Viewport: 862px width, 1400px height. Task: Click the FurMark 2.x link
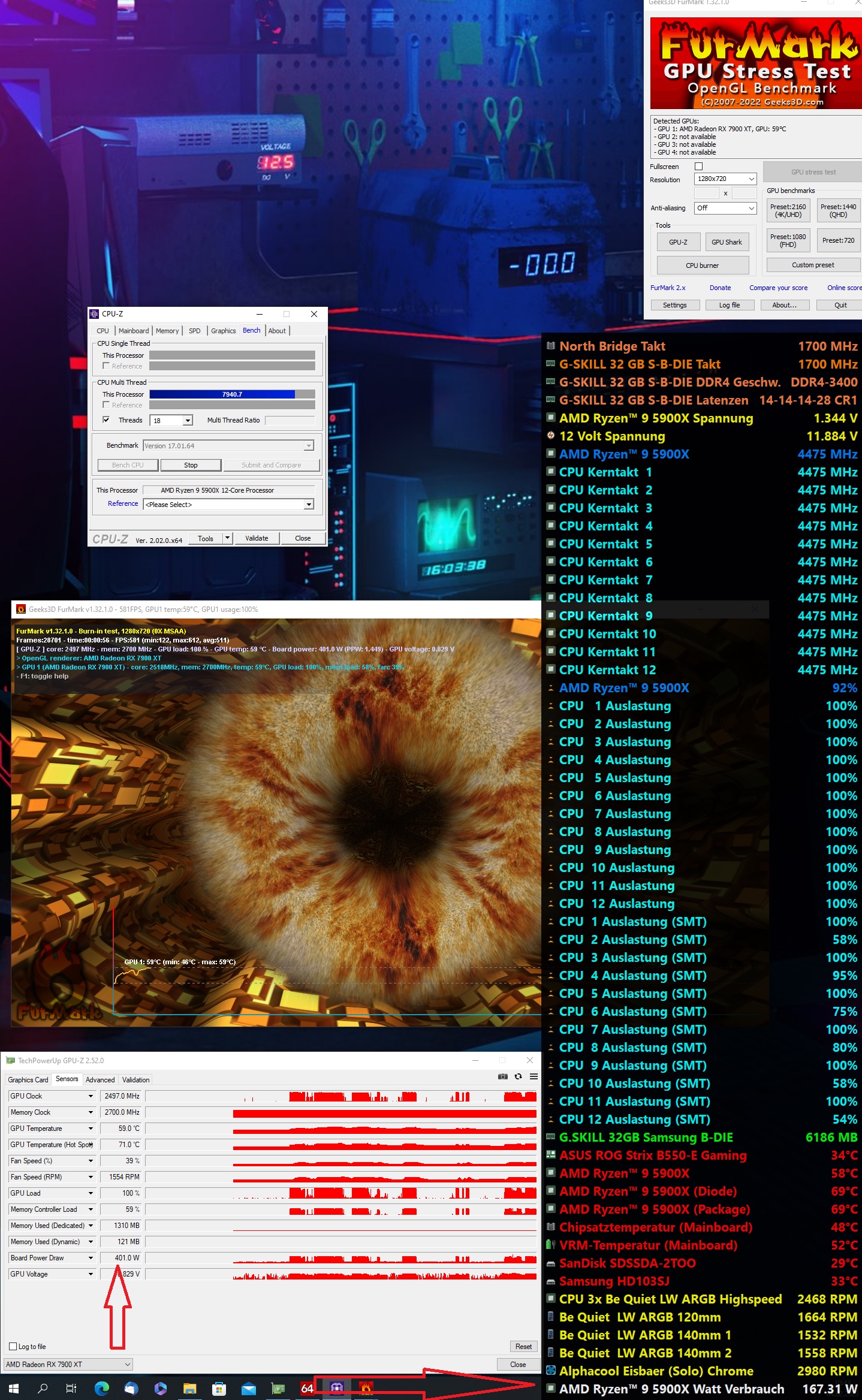668,288
